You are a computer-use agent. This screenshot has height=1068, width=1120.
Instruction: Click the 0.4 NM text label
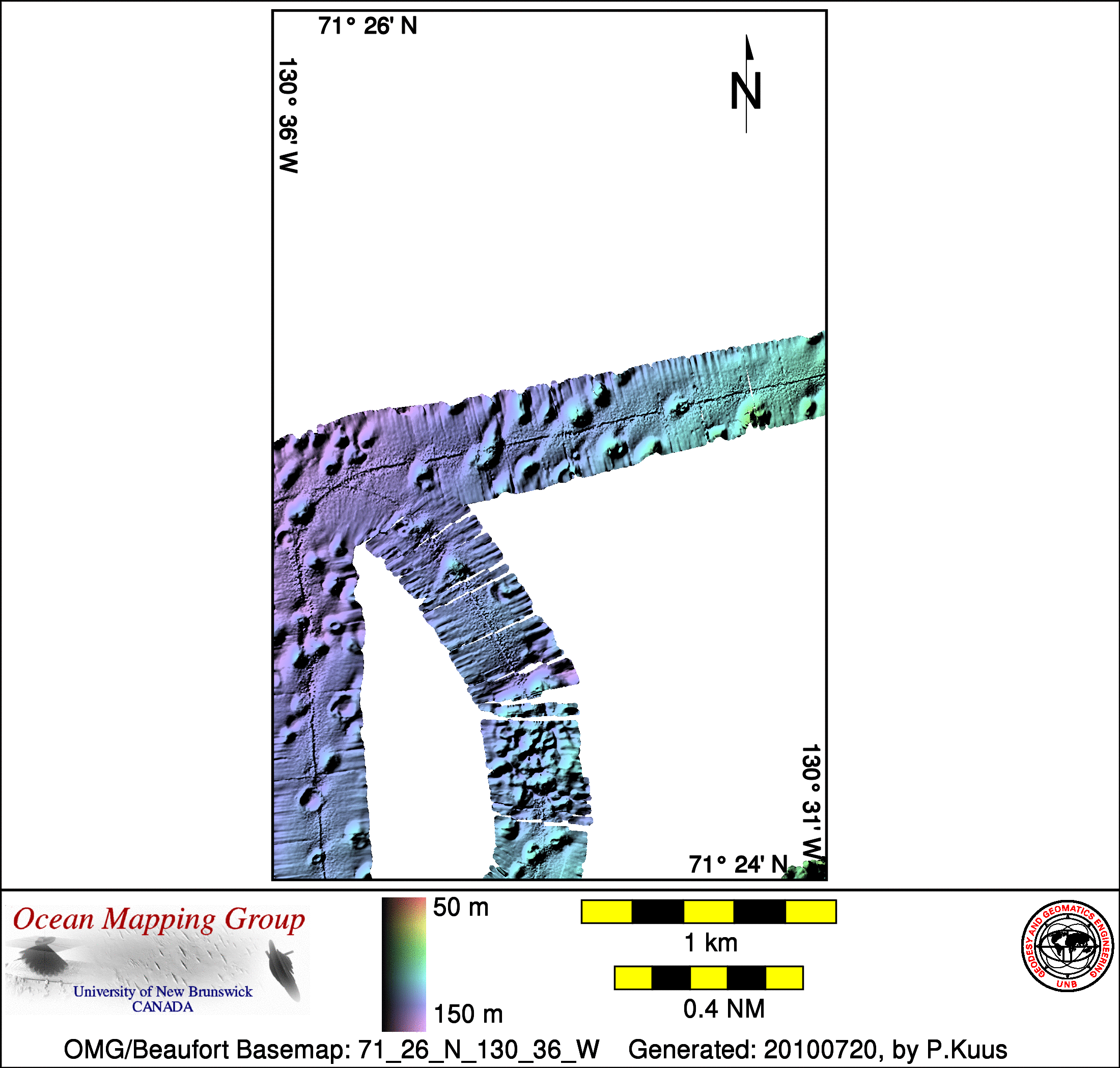(723, 1009)
